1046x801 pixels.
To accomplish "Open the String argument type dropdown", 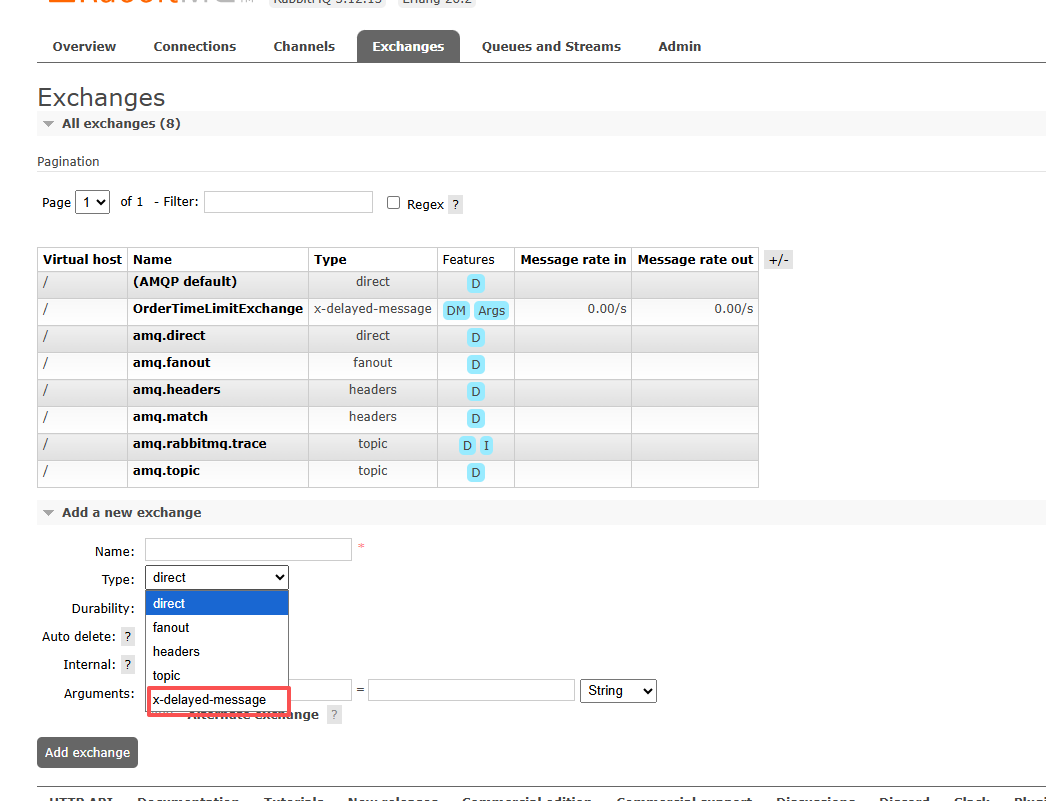I will (618, 691).
